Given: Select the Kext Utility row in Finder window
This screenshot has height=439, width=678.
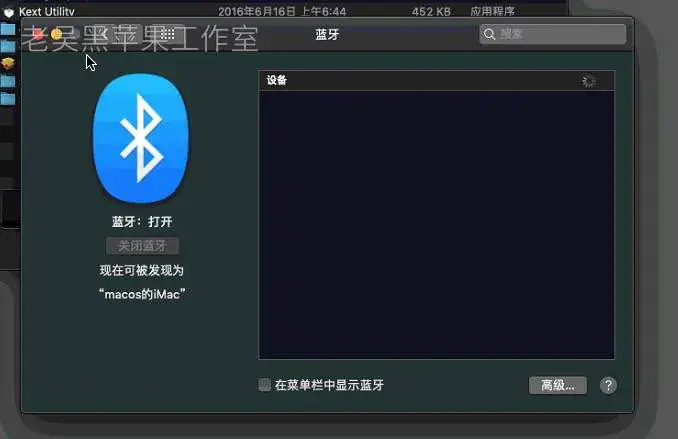Looking at the screenshot, I should coord(283,12).
